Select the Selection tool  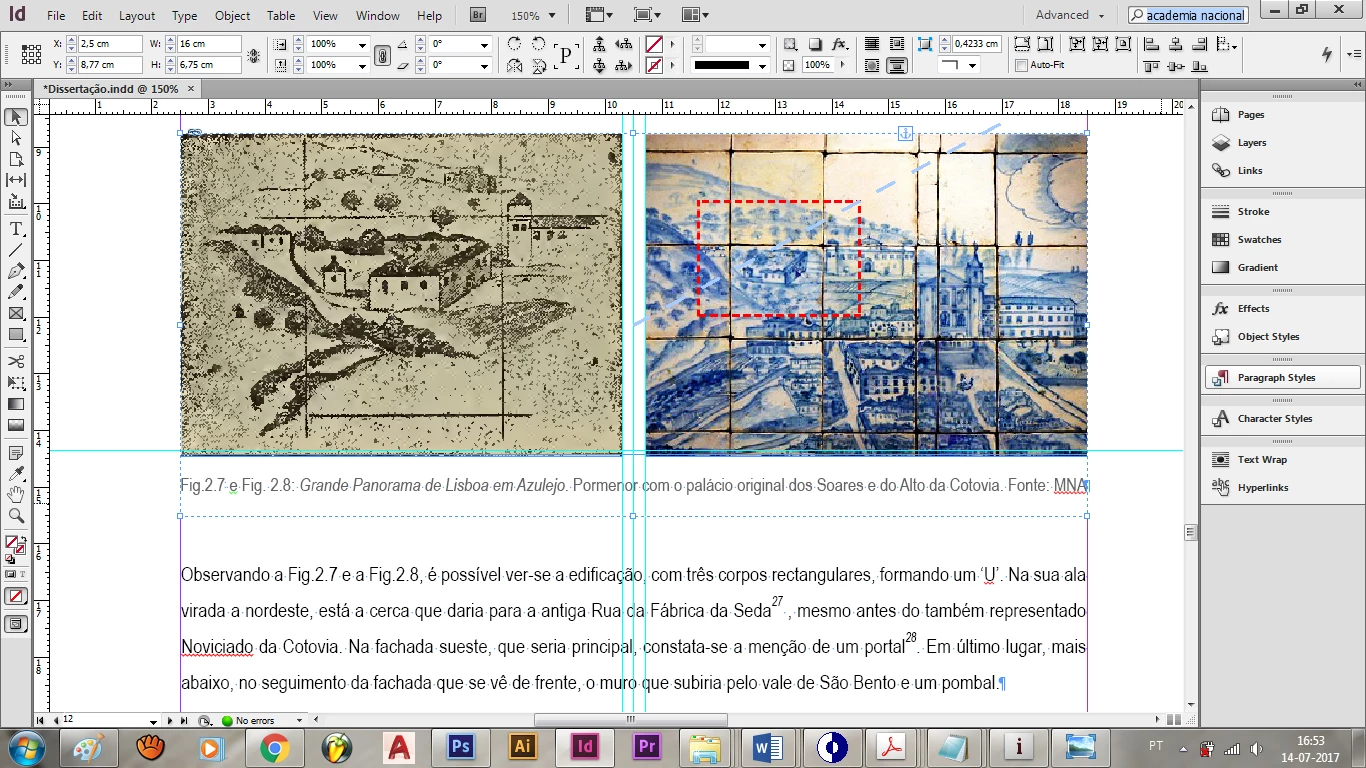click(x=16, y=117)
